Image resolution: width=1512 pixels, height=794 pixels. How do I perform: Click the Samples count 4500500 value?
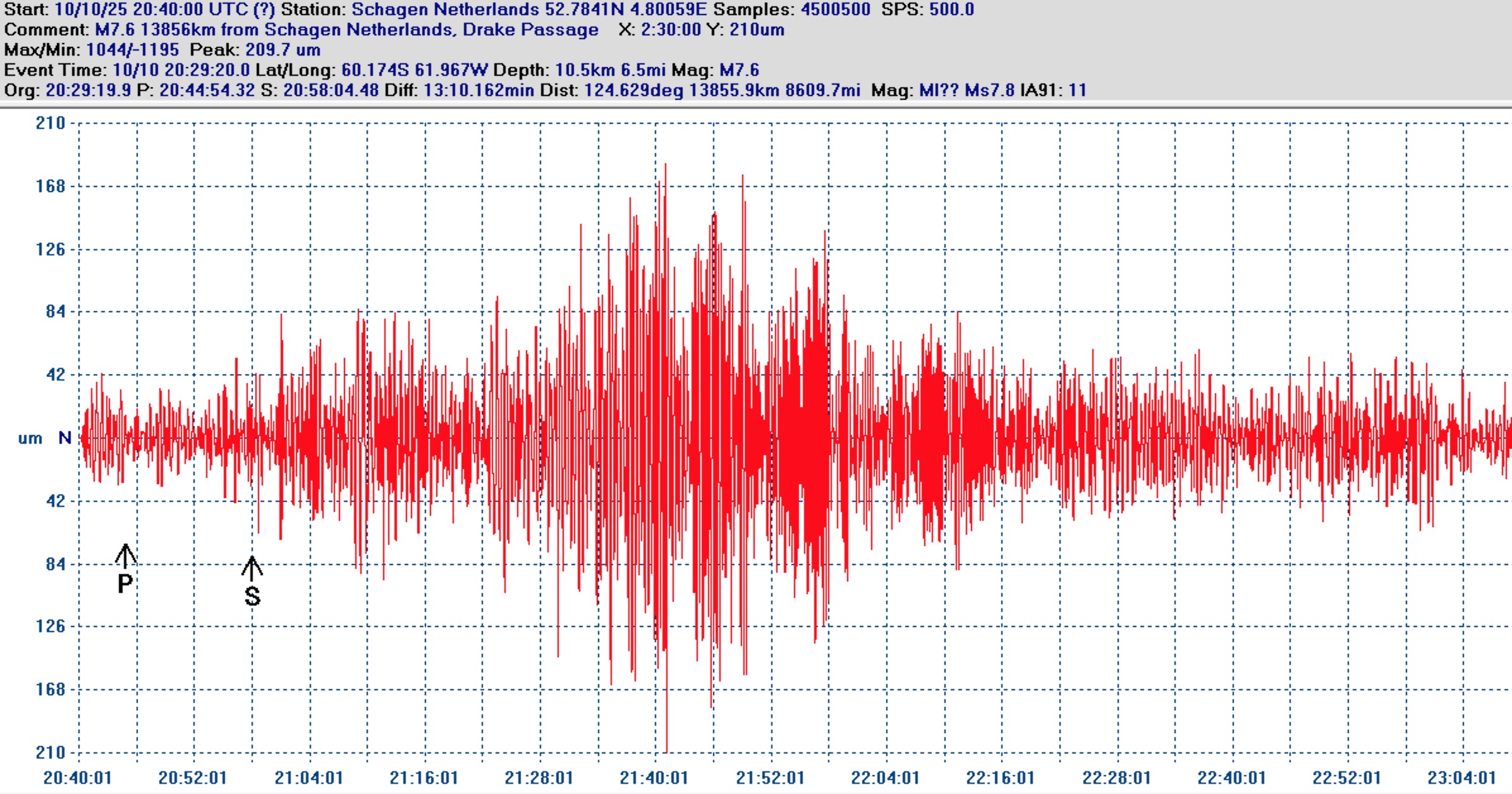[x=835, y=9]
